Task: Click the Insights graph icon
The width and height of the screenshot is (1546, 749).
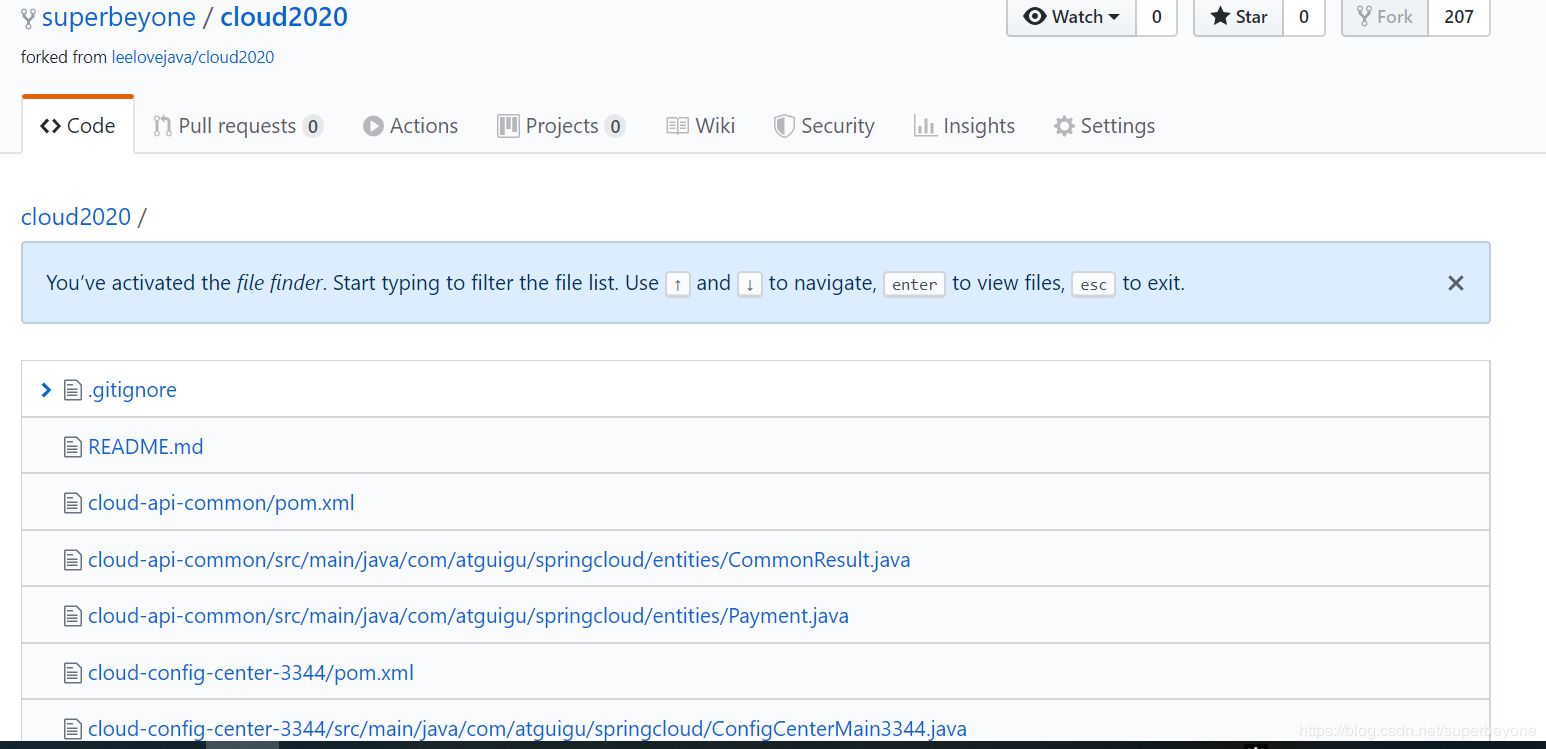Action: [x=925, y=126]
